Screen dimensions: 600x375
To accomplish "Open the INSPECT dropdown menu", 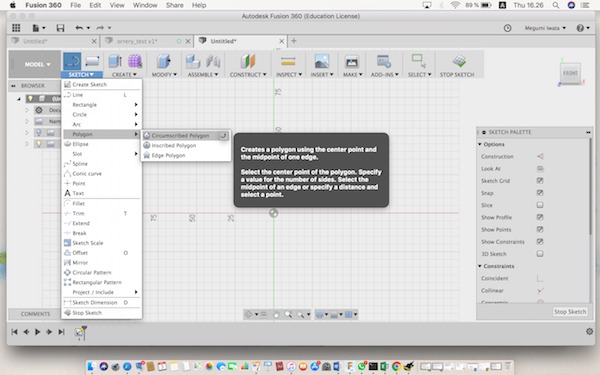I will click(289, 75).
